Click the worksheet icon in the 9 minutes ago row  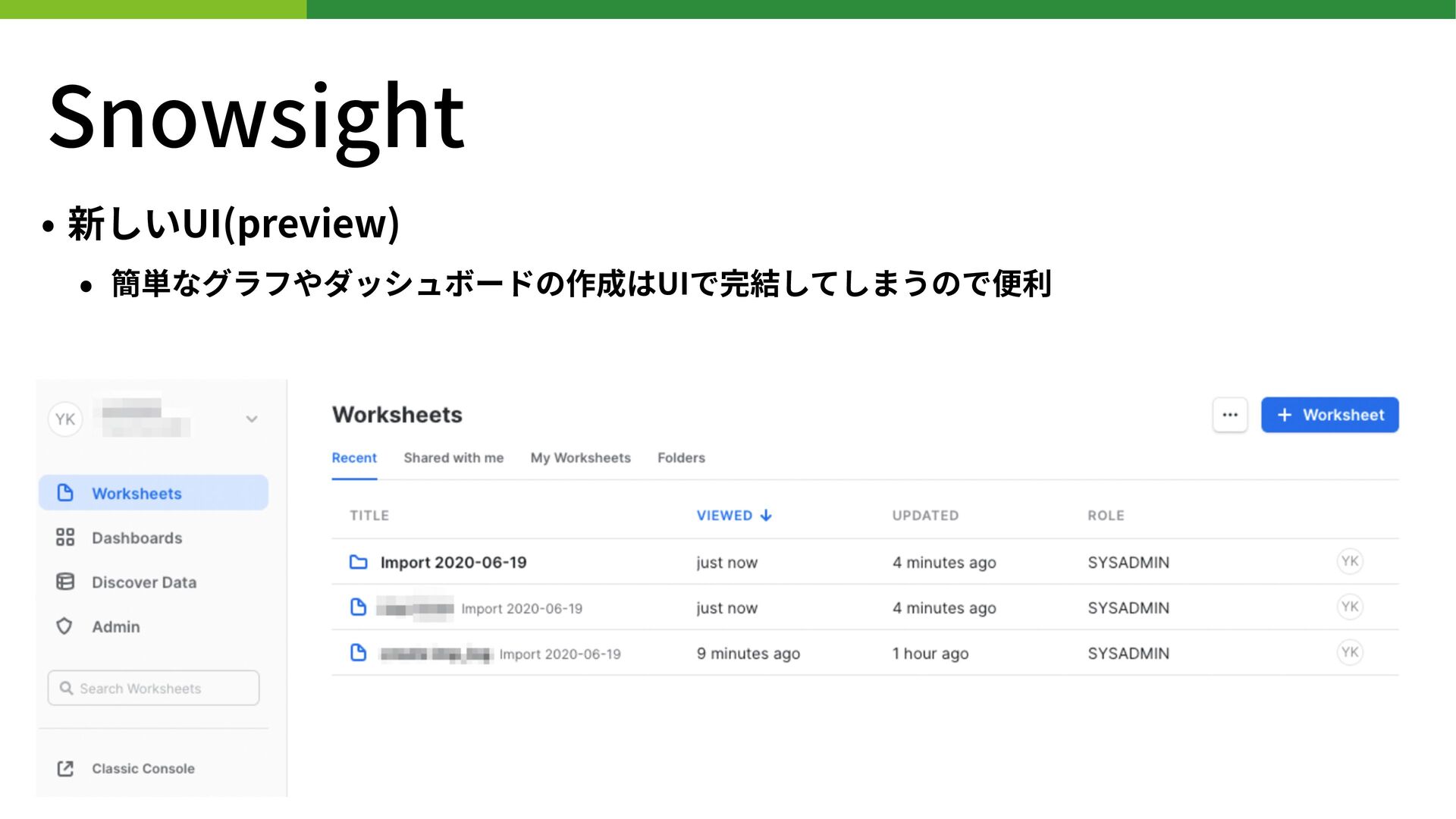pyautogui.click(x=358, y=653)
